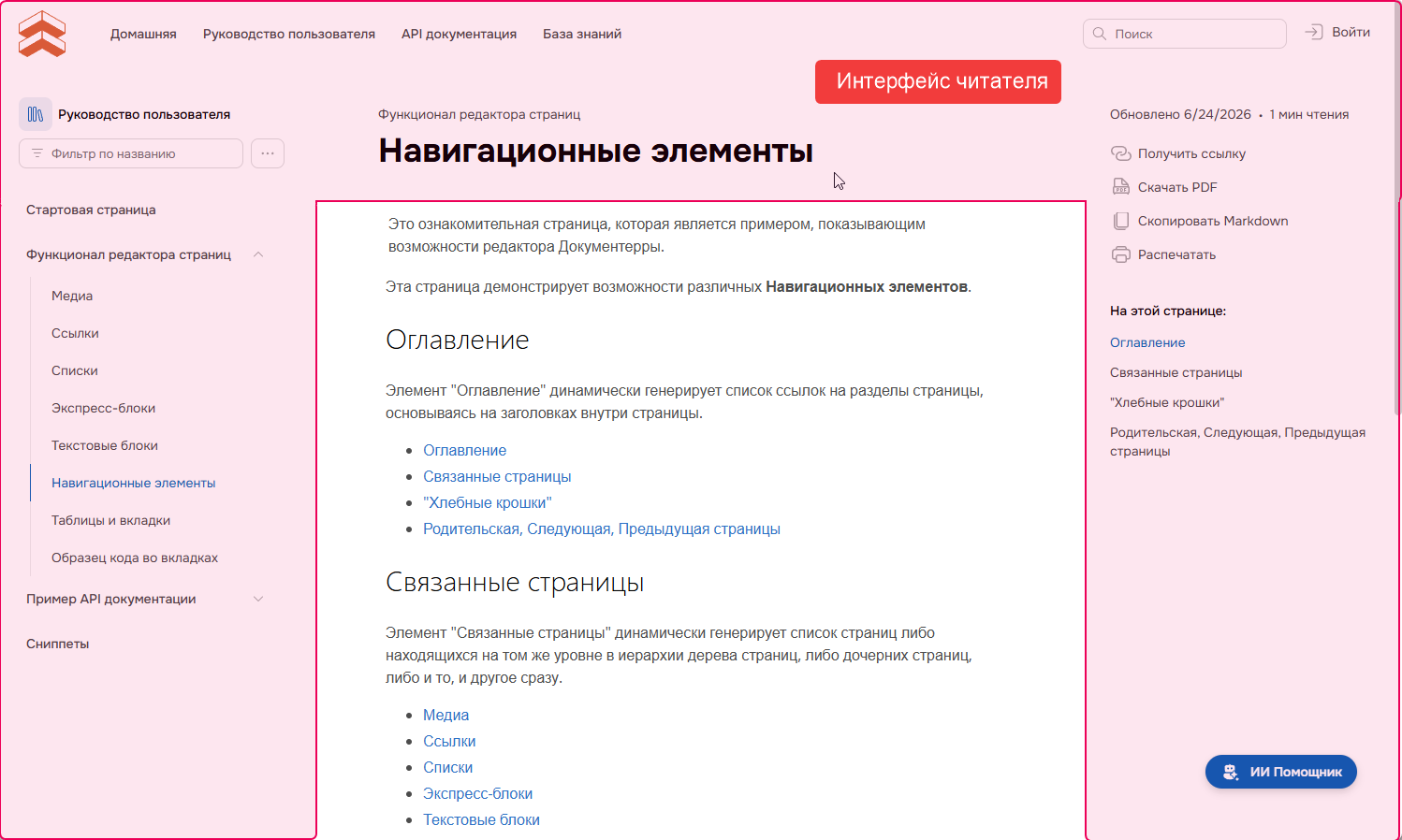Viewport: 1402px width, 840px height.
Task: Open Руководство пользователя in the top menu
Action: point(289,34)
